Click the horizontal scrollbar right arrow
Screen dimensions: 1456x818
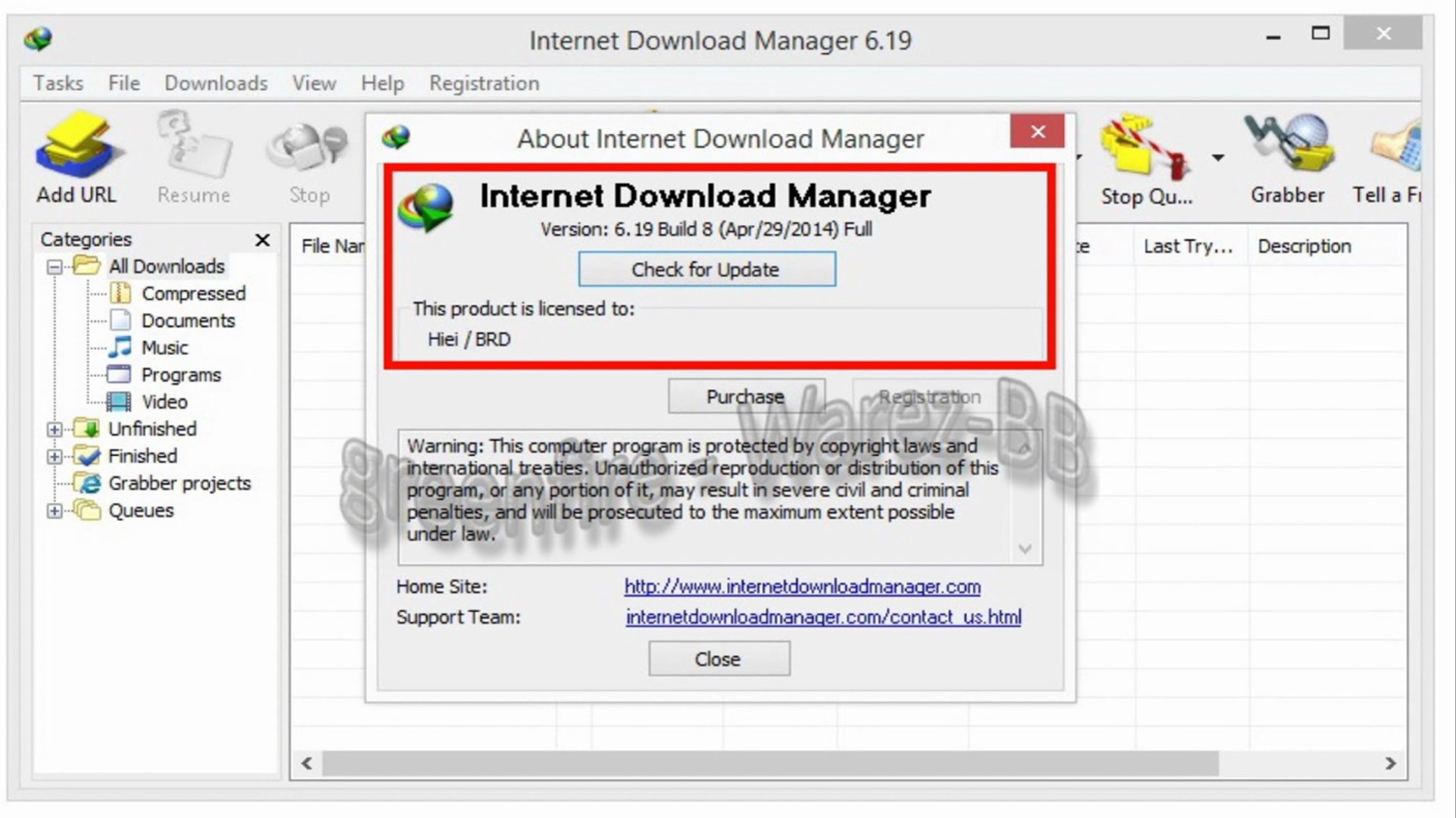1390,763
